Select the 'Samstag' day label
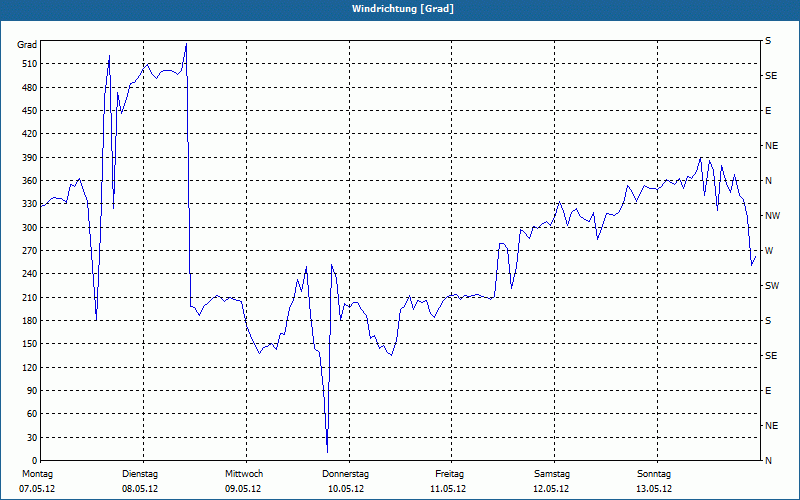 552,474
